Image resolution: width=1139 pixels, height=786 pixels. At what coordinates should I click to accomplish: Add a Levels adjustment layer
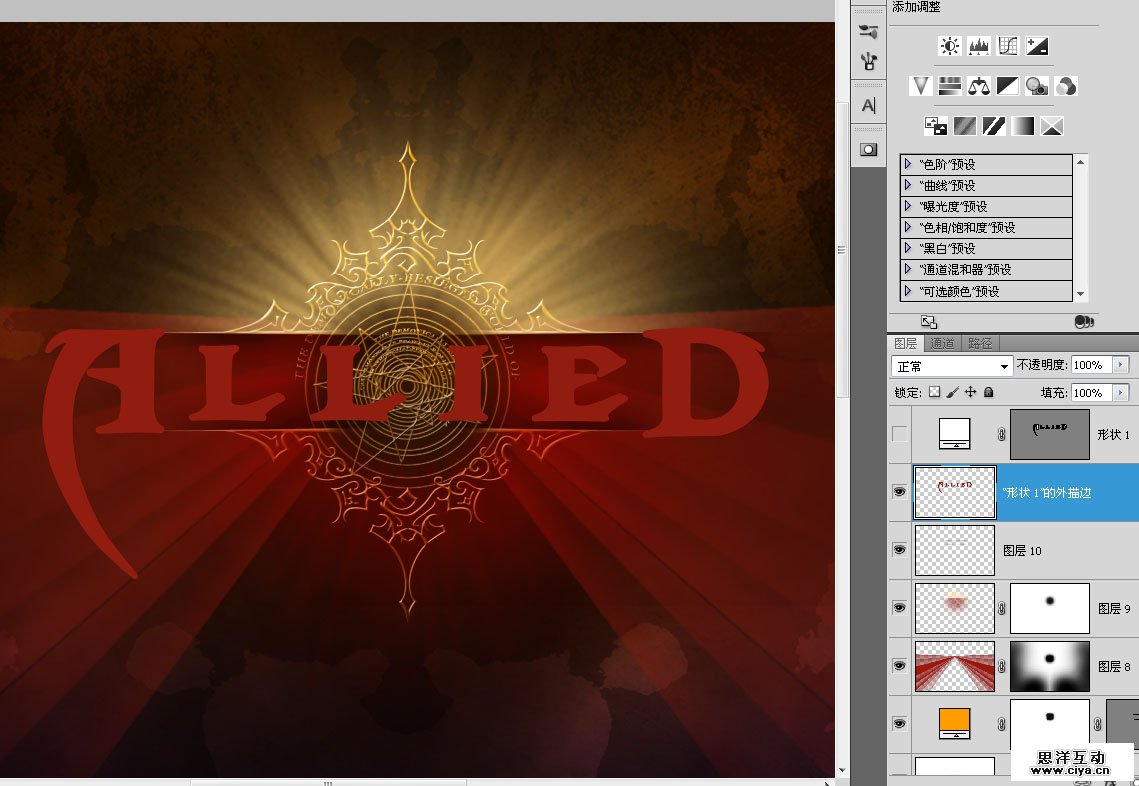pyautogui.click(x=978, y=46)
